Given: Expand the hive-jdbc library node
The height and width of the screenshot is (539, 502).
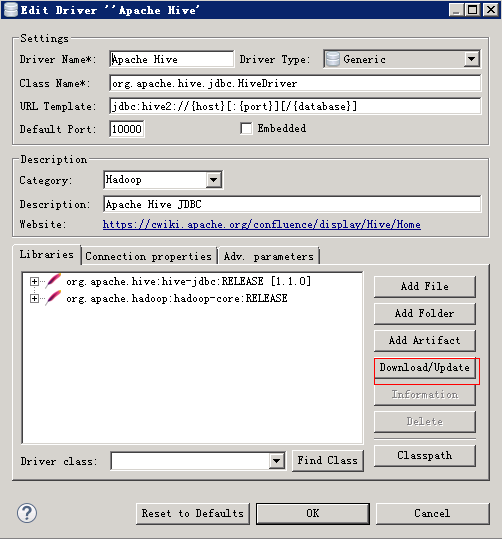Looking at the screenshot, I should 34,282.
